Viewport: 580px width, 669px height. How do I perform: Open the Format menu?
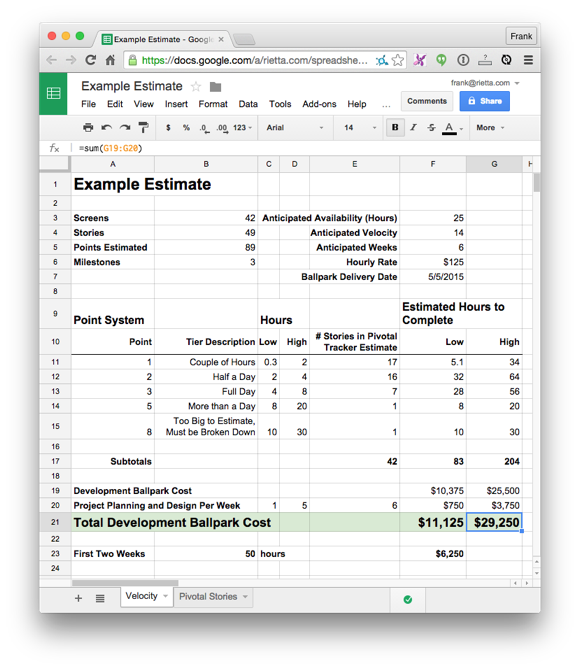pos(213,104)
